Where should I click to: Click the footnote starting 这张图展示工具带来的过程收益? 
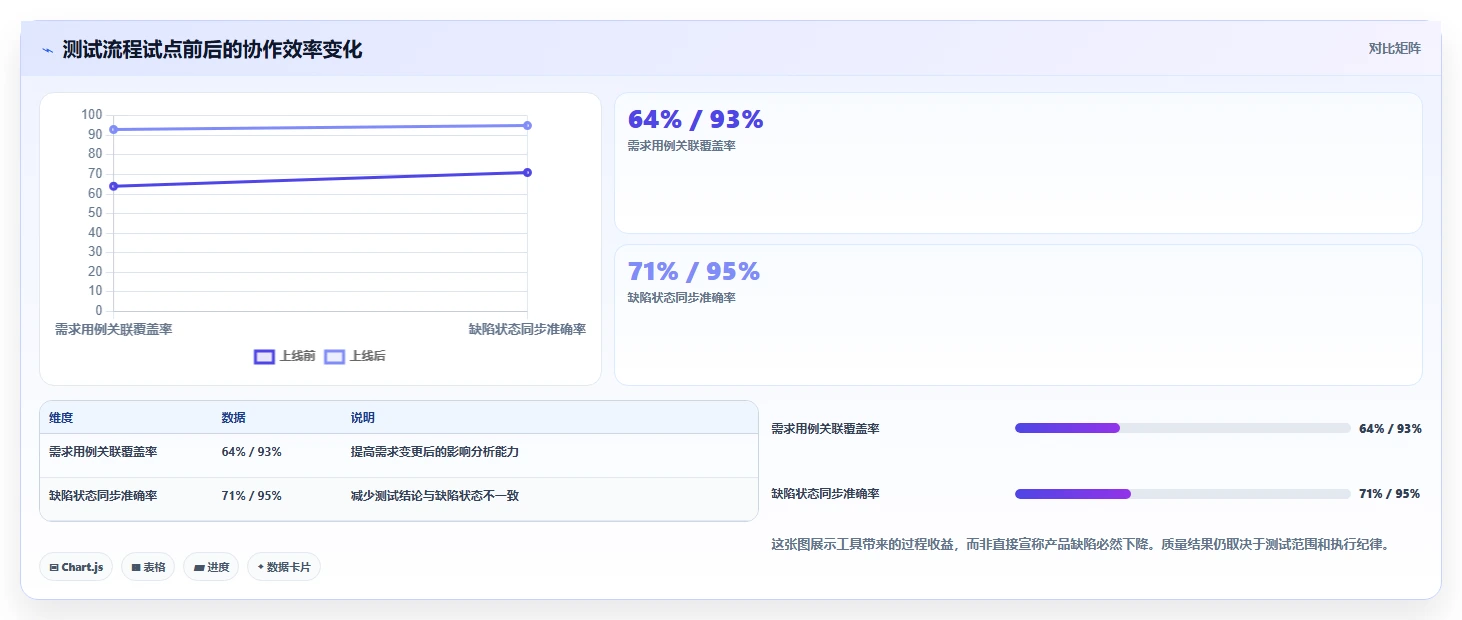point(1081,545)
